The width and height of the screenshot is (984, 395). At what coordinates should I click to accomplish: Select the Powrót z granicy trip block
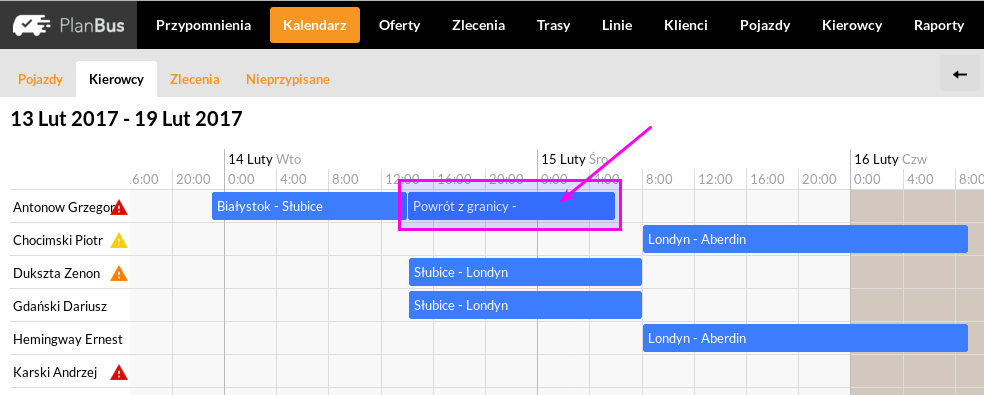(511, 206)
